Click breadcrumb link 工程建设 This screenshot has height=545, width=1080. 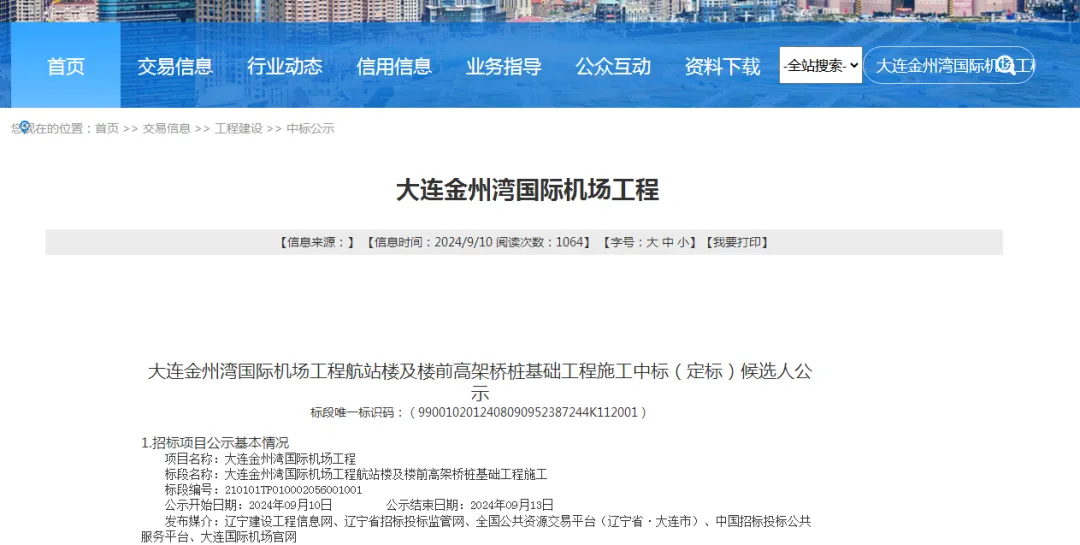tap(238, 128)
